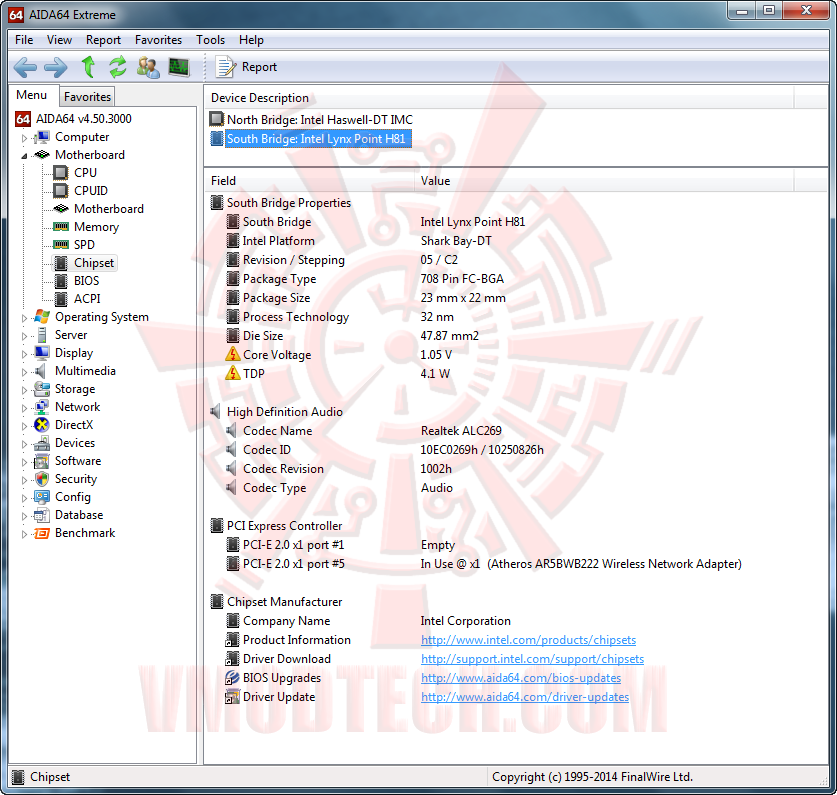Select the Realtek ALC269 value
The height and width of the screenshot is (795, 837).
click(x=461, y=430)
